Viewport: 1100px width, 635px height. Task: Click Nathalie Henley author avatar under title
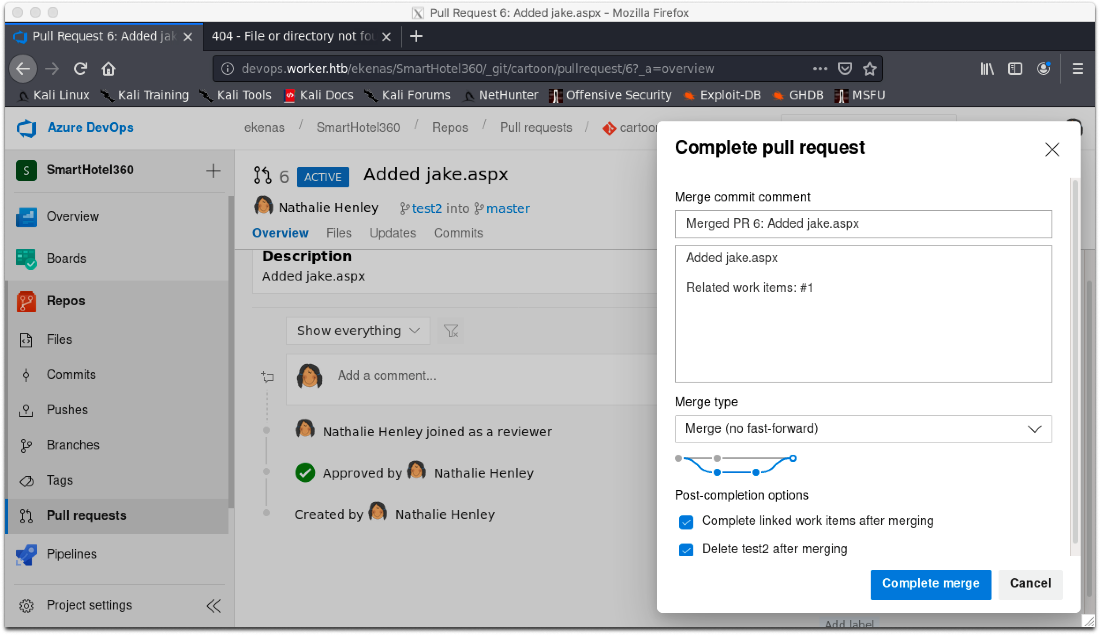pos(264,206)
